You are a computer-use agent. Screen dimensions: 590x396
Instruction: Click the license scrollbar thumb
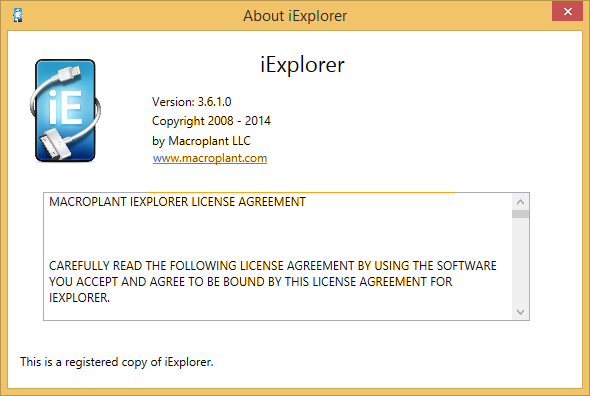[x=520, y=214]
